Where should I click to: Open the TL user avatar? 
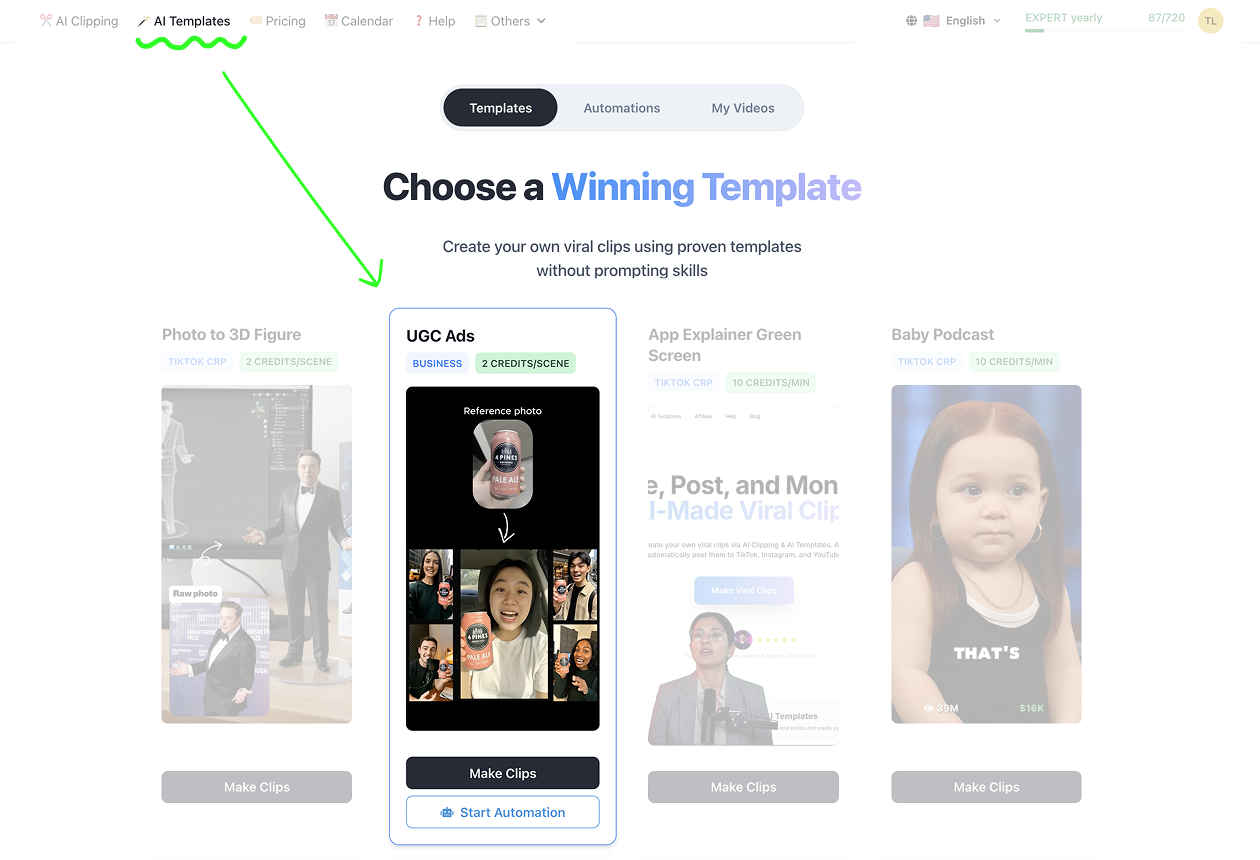(x=1210, y=20)
